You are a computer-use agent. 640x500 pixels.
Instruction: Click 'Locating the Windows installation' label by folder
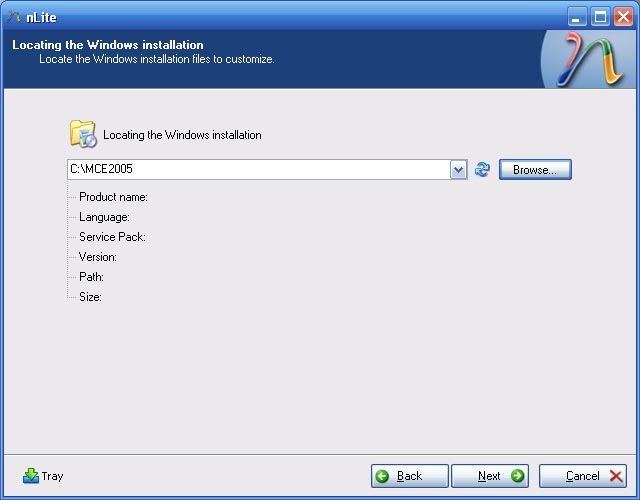[182, 135]
